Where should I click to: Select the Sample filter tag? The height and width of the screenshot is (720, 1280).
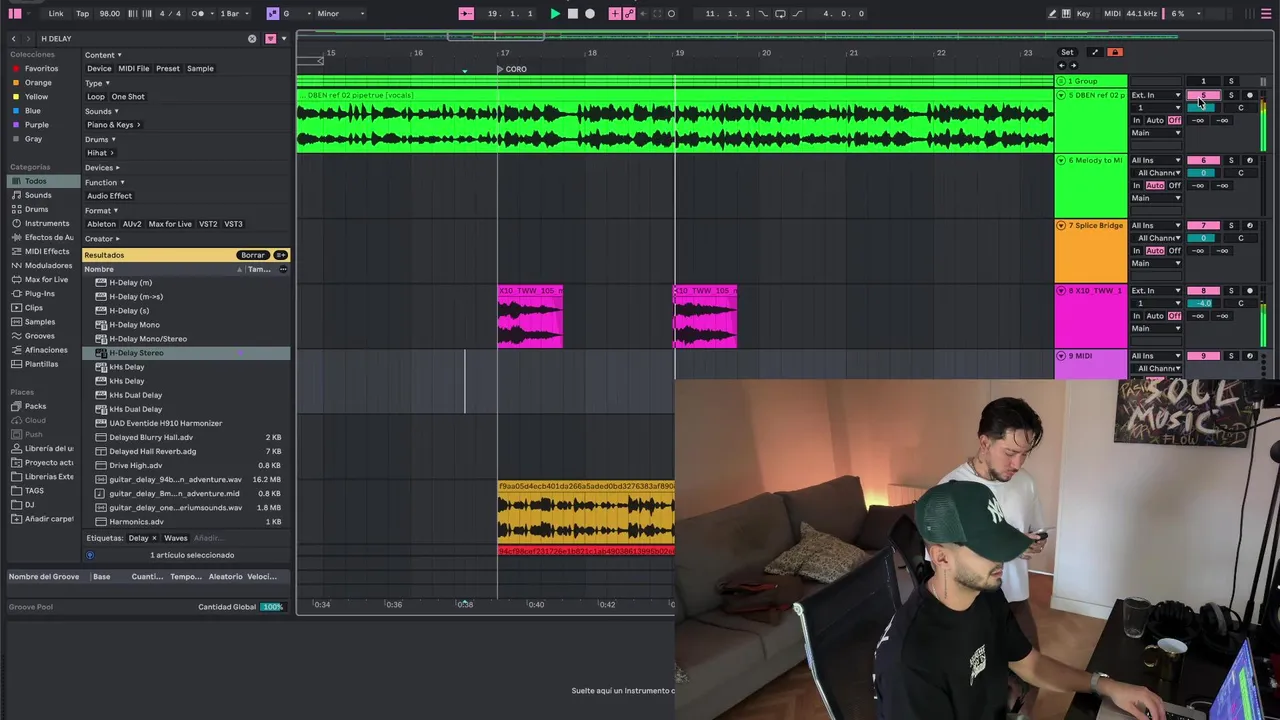pyautogui.click(x=200, y=68)
